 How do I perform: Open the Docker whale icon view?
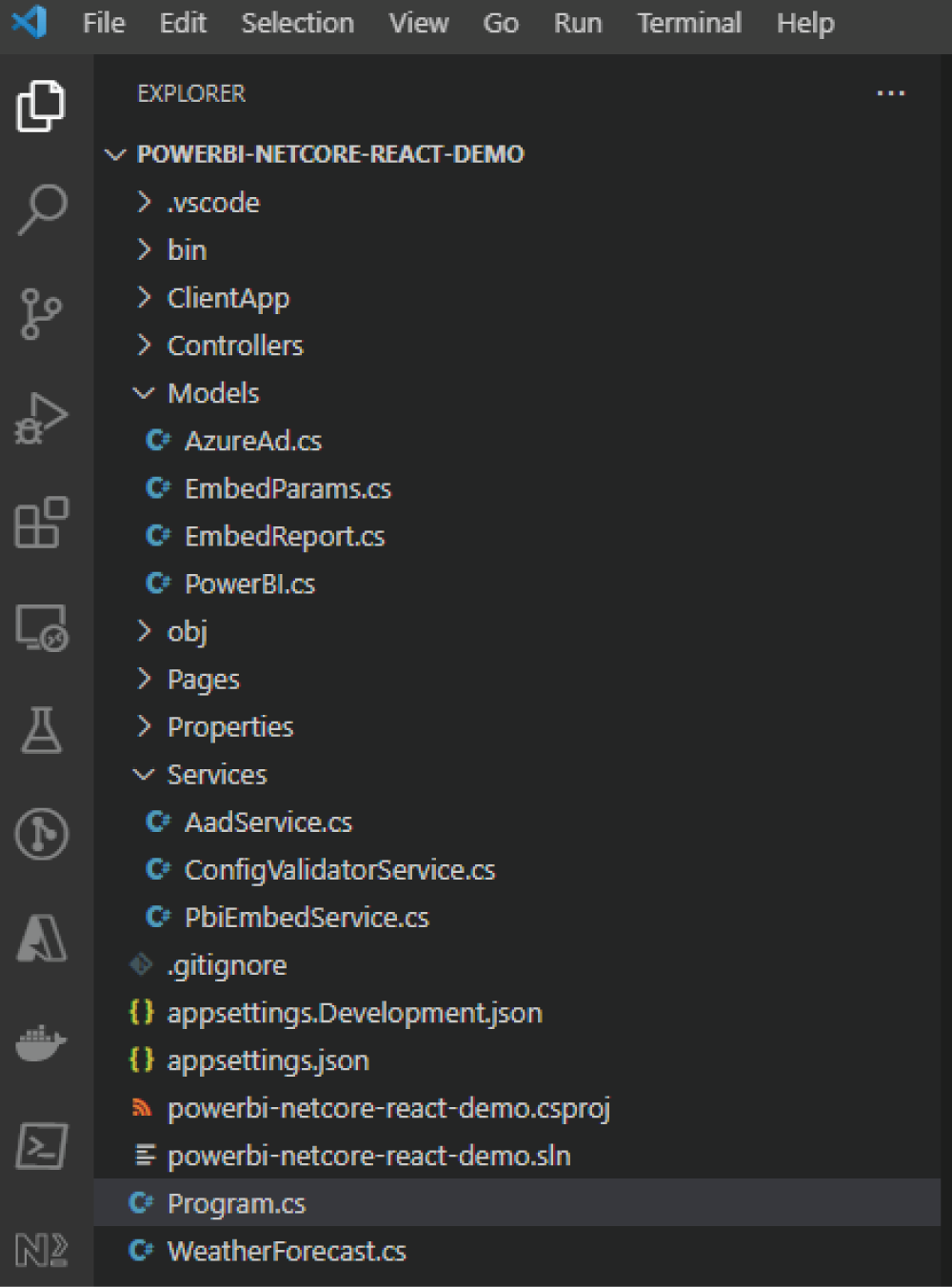[x=42, y=1042]
